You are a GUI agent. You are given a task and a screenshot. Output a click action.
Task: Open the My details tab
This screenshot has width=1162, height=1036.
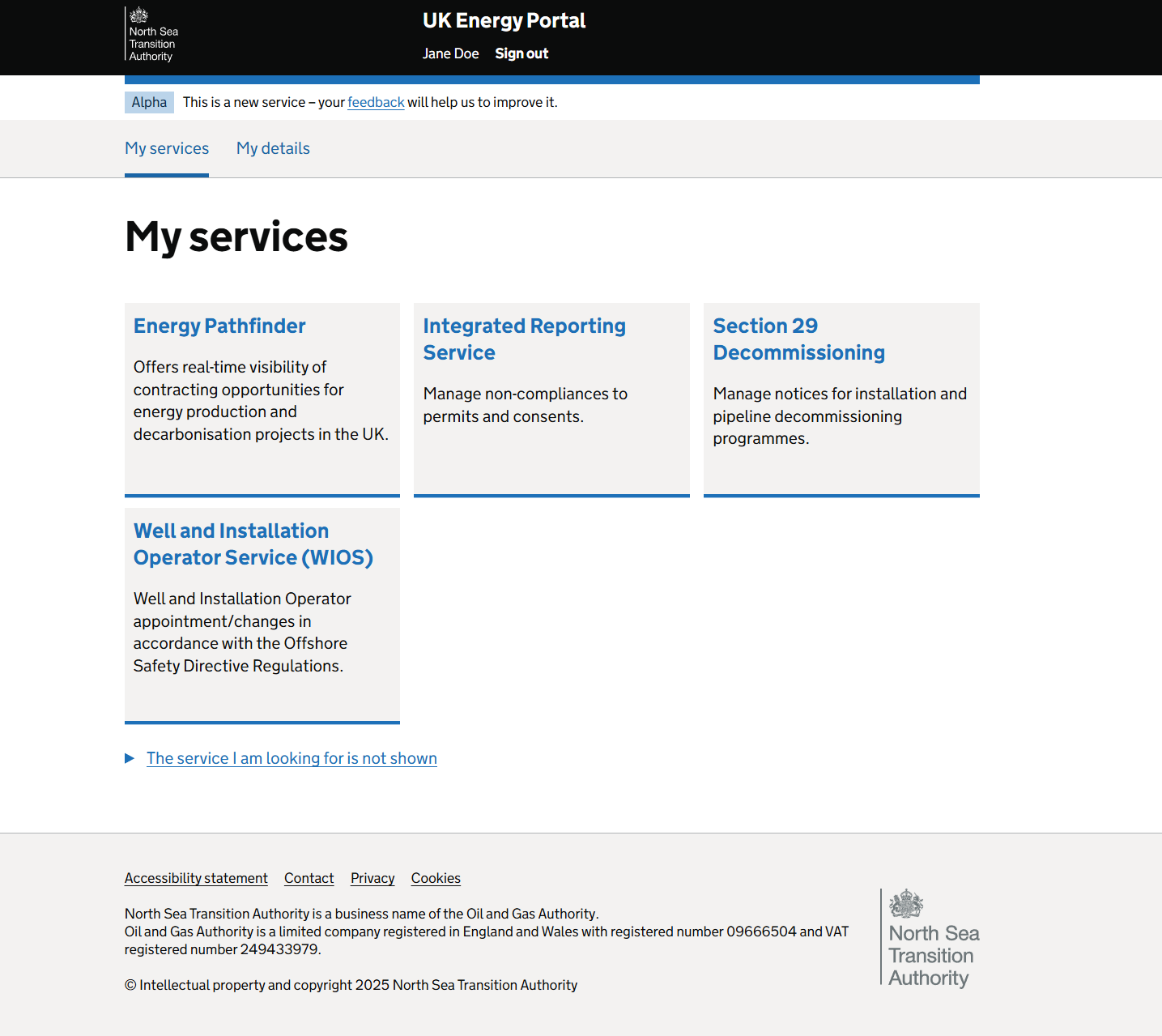click(273, 148)
